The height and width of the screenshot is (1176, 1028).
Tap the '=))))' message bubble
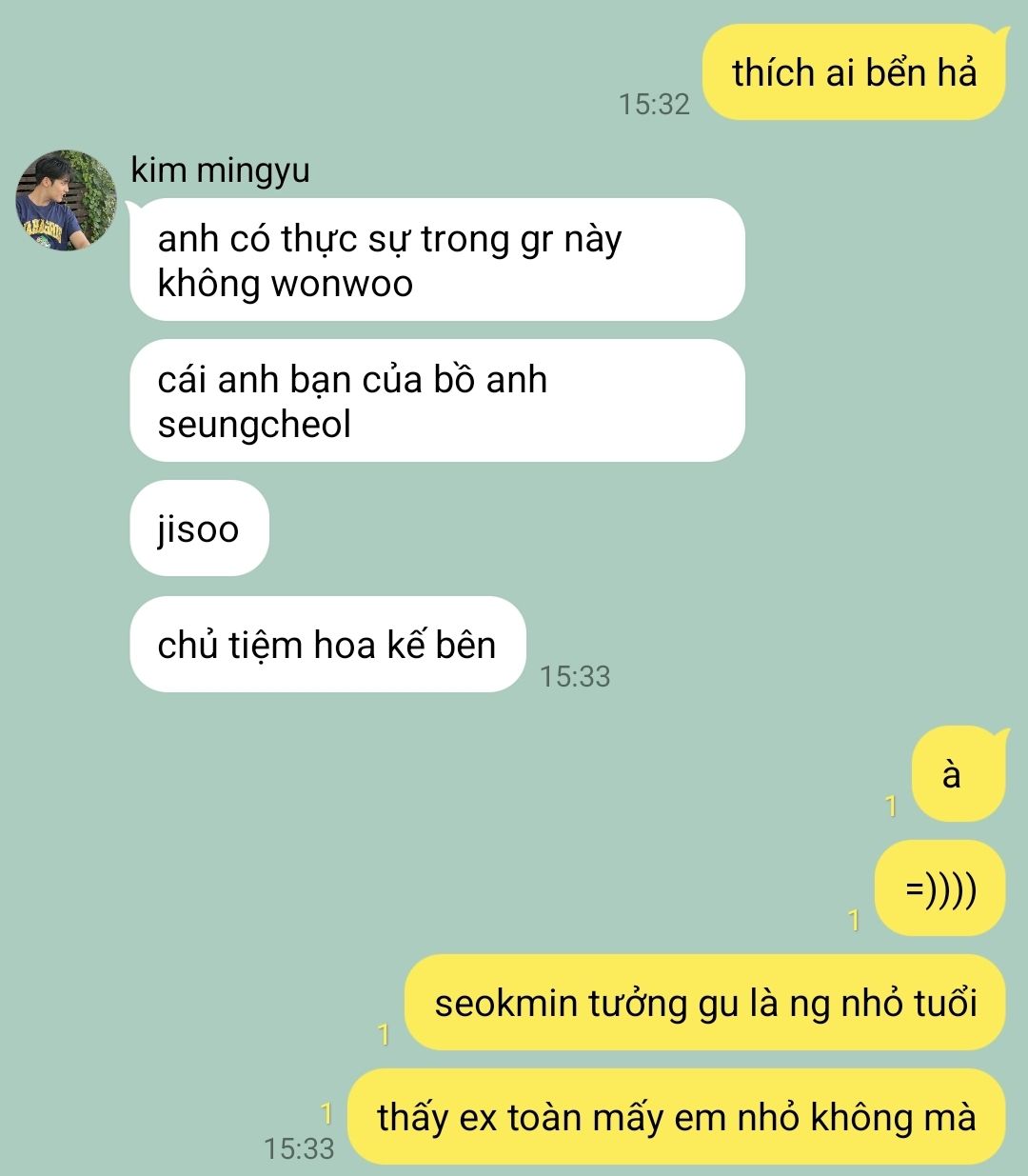click(x=939, y=888)
